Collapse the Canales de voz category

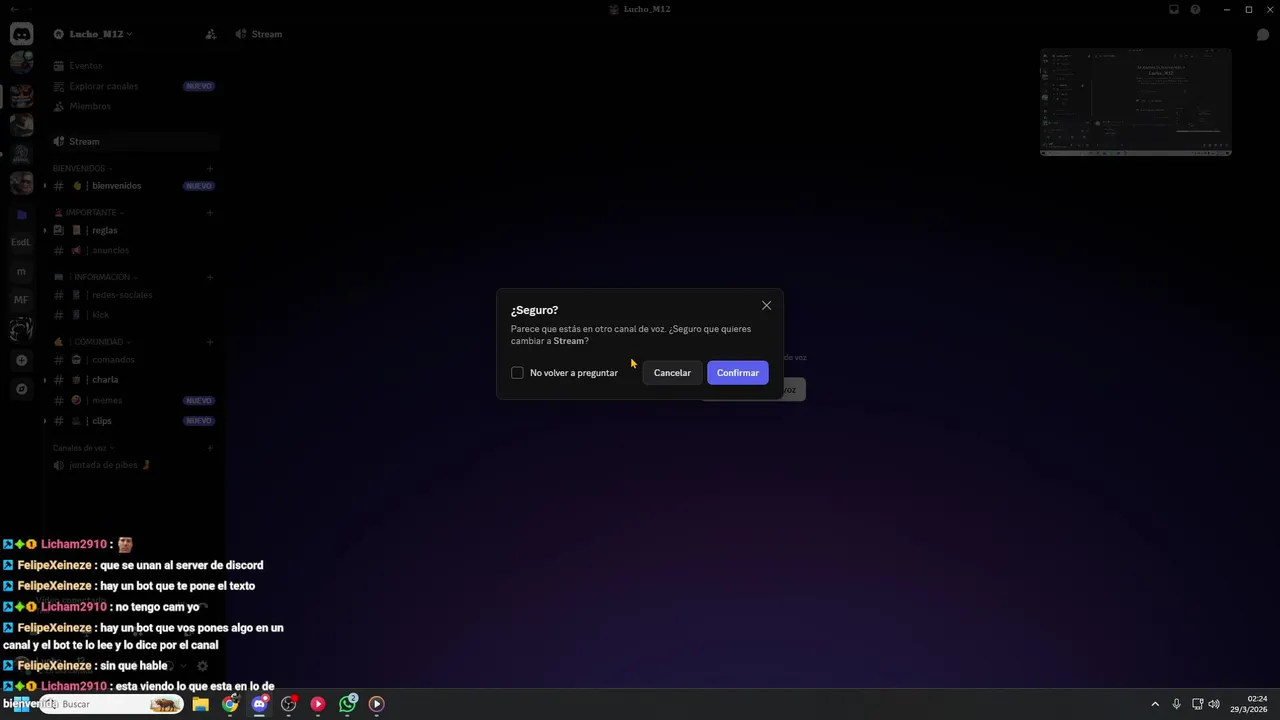(x=84, y=448)
